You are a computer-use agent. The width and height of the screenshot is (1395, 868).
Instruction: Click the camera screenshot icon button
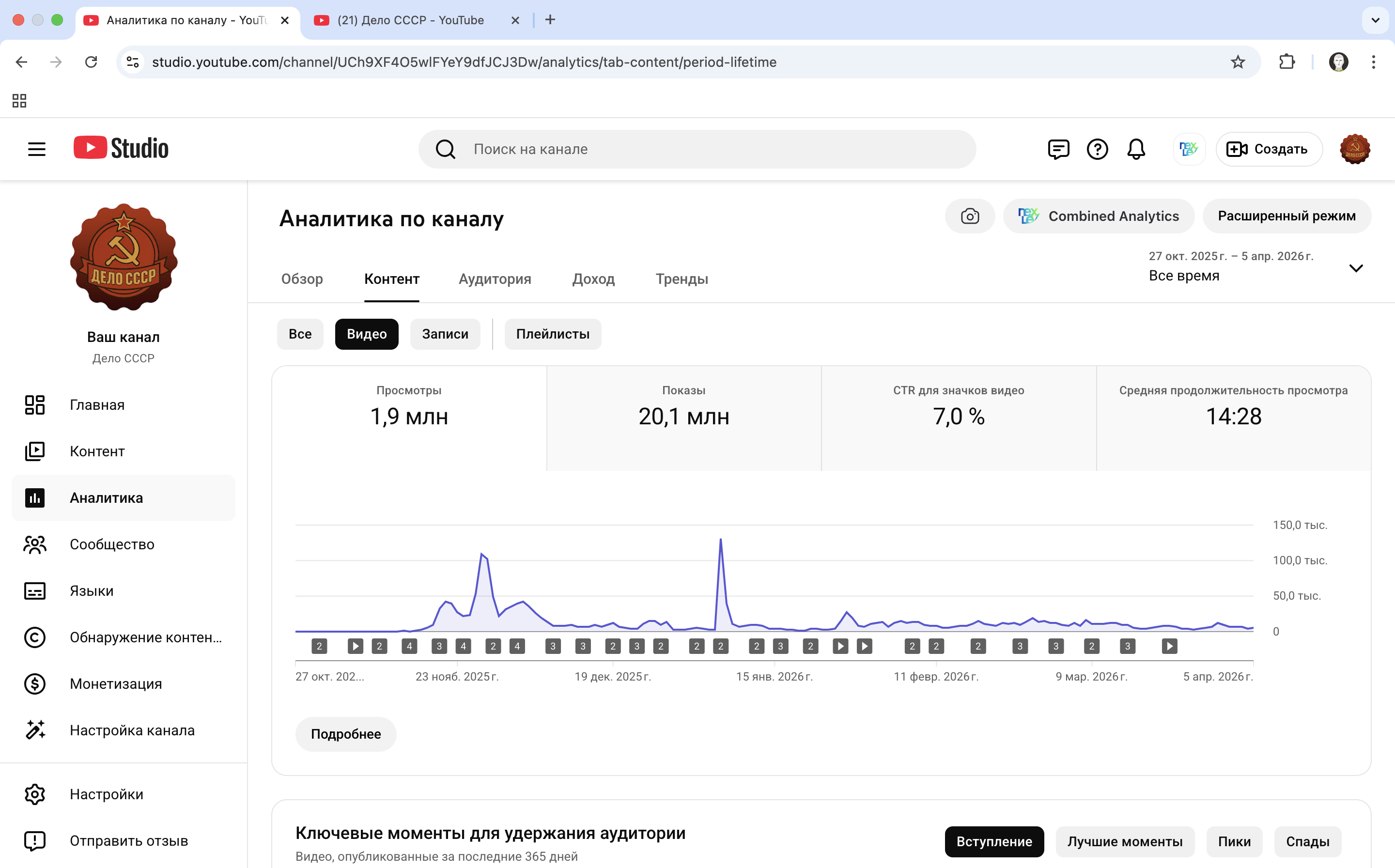tap(970, 217)
